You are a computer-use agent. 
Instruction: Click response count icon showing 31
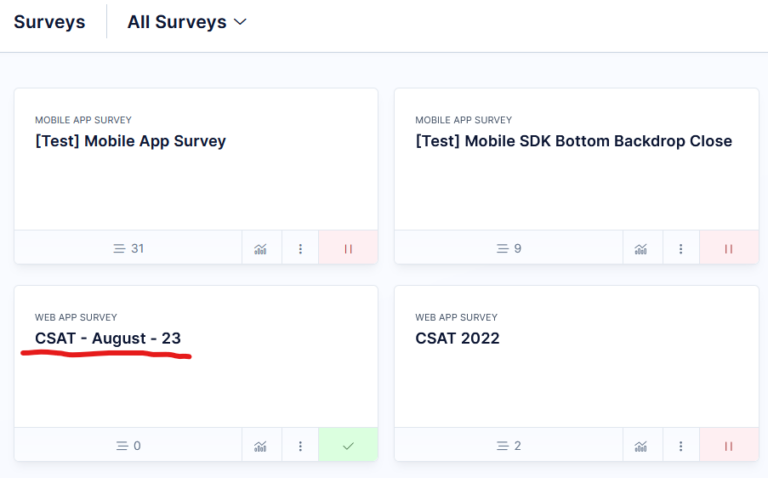pyautogui.click(x=128, y=248)
